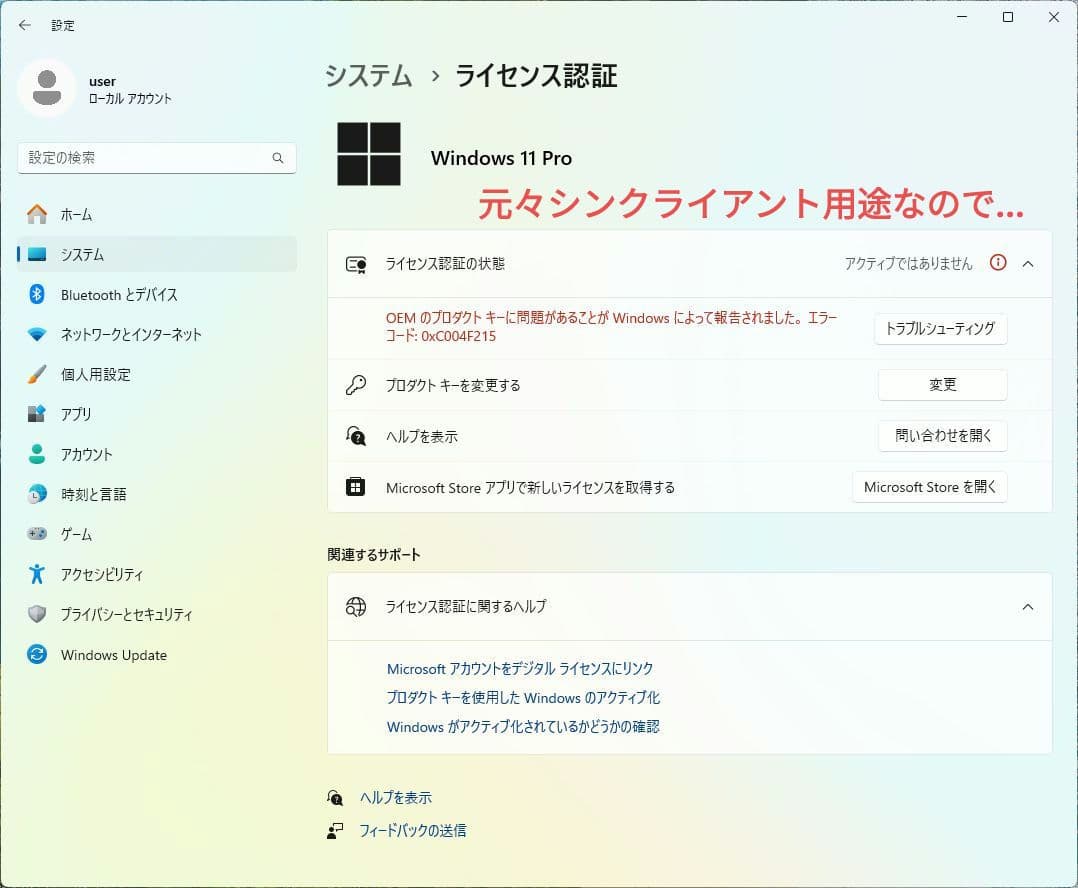Collapse the ライセンス認証の状態 section
The height and width of the screenshot is (888, 1078).
(x=1028, y=263)
